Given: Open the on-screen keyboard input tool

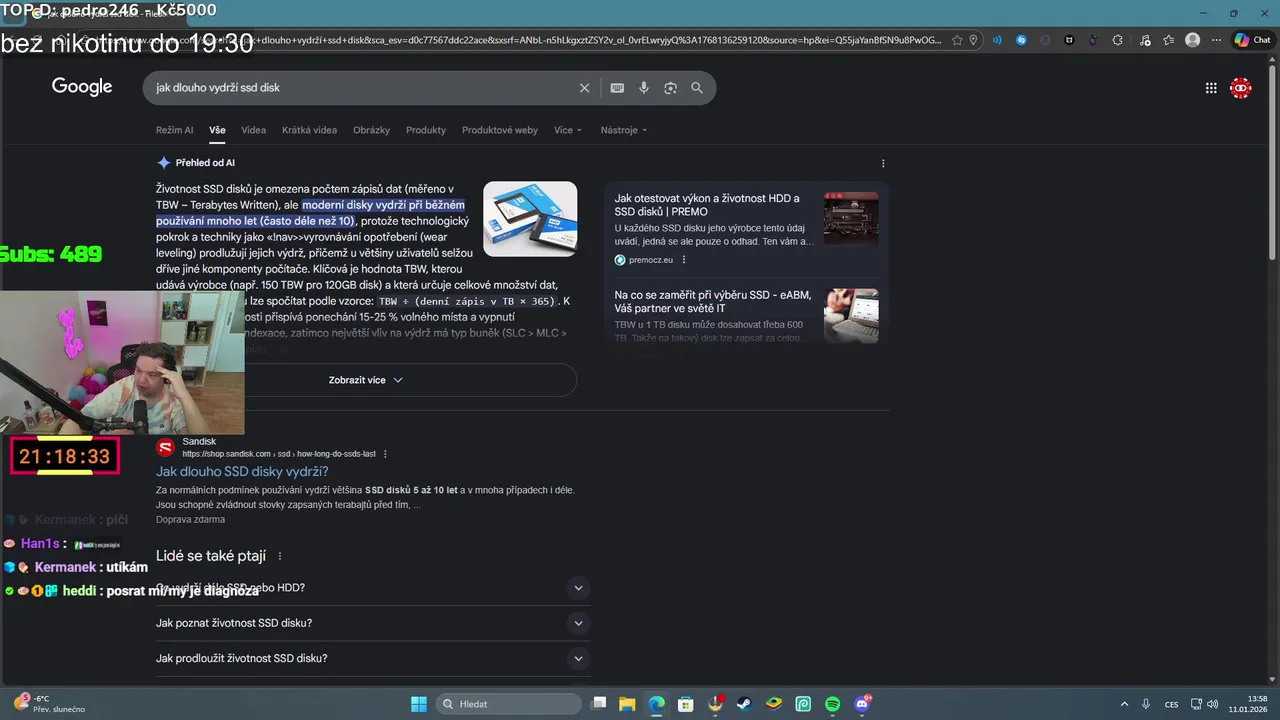Looking at the screenshot, I should click(617, 88).
